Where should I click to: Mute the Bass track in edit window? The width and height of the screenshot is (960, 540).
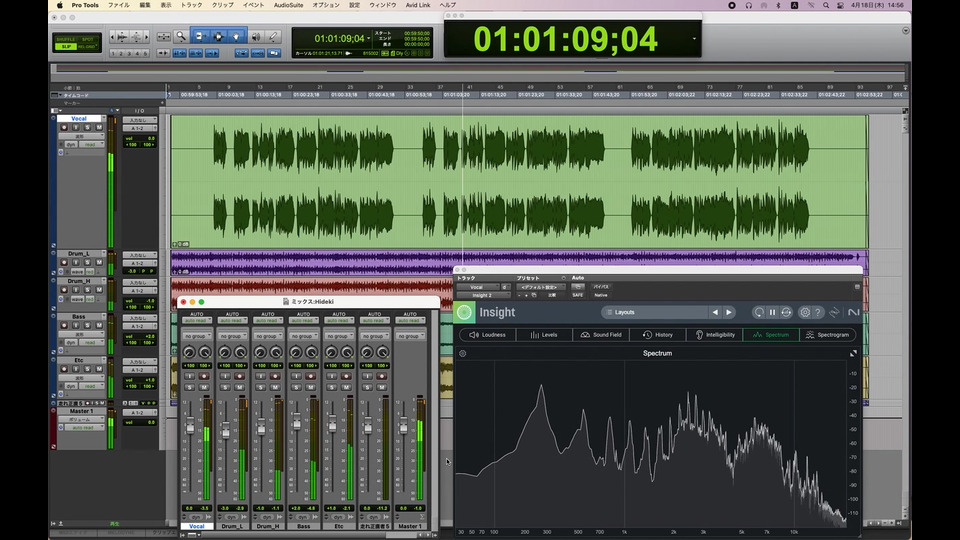[99, 325]
